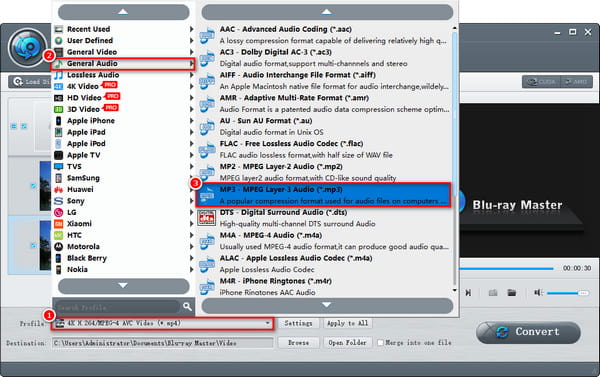Click the Apple iPod device icon
600x377 pixels.
[59, 144]
